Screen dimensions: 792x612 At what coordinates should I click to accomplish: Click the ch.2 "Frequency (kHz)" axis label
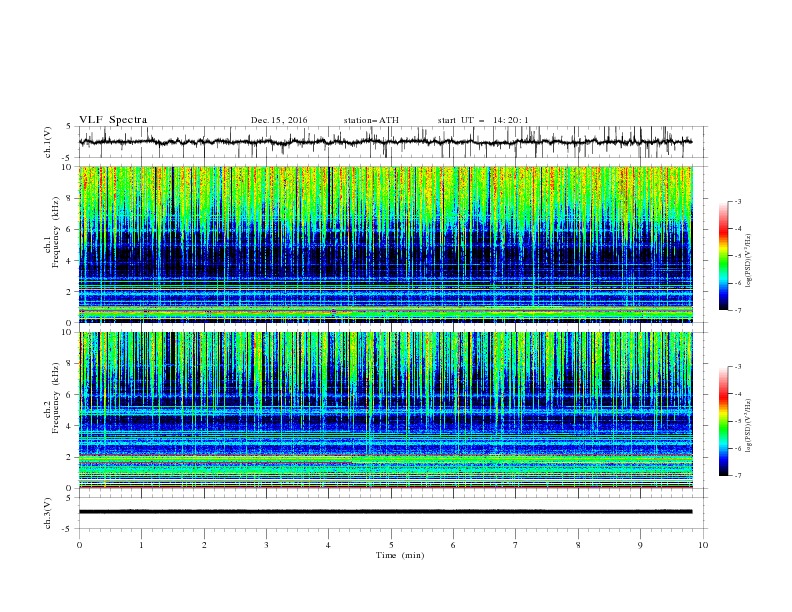point(56,398)
